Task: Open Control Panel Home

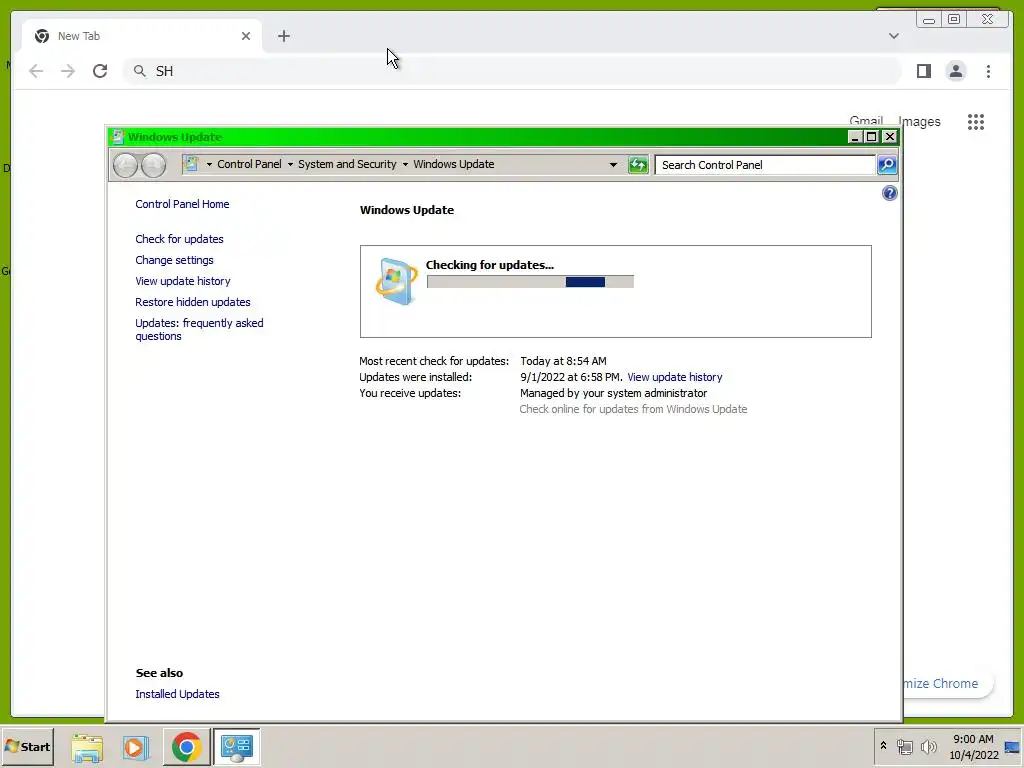Action: tap(182, 204)
